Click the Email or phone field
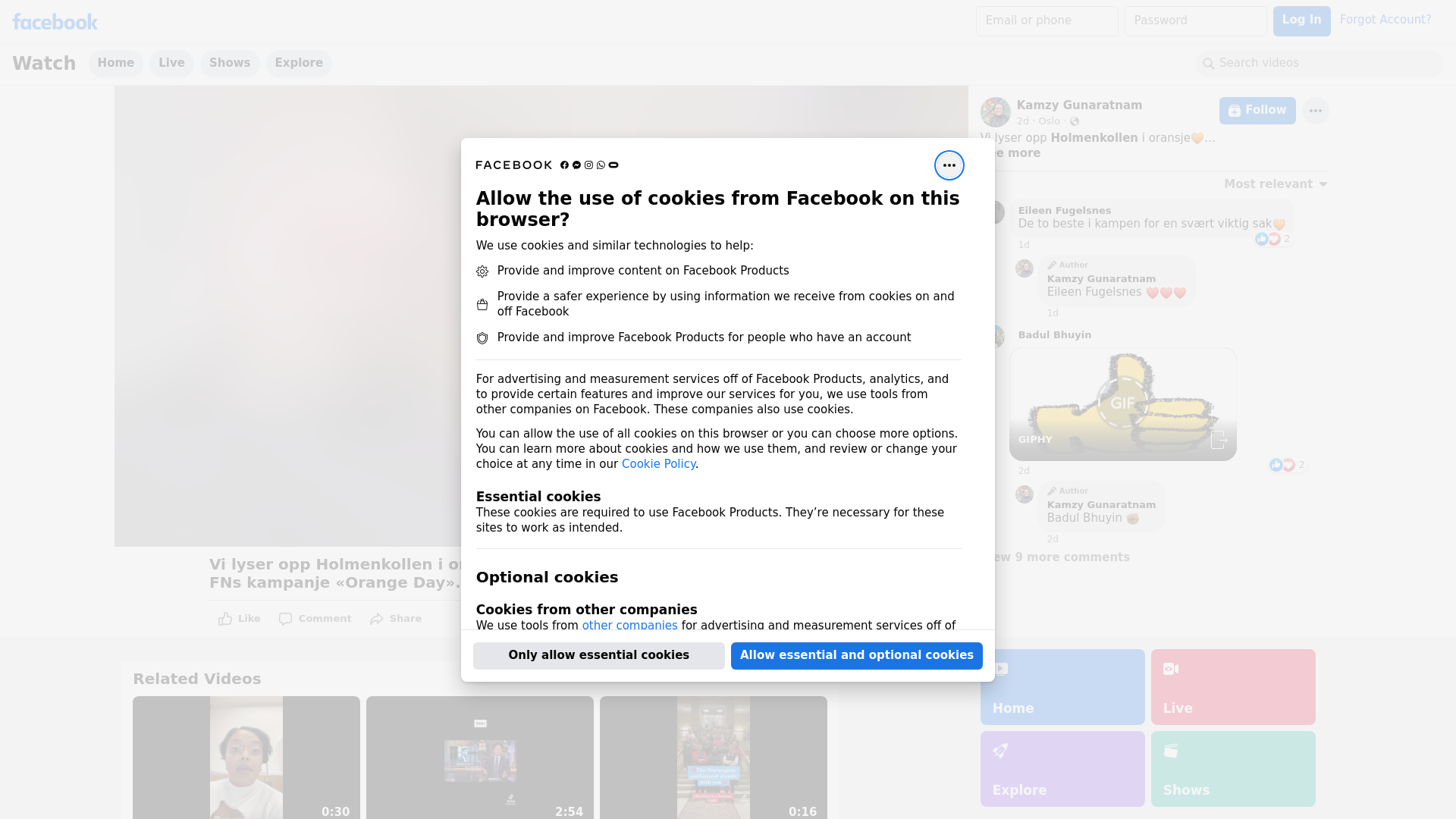The width and height of the screenshot is (1456, 819). click(1046, 21)
